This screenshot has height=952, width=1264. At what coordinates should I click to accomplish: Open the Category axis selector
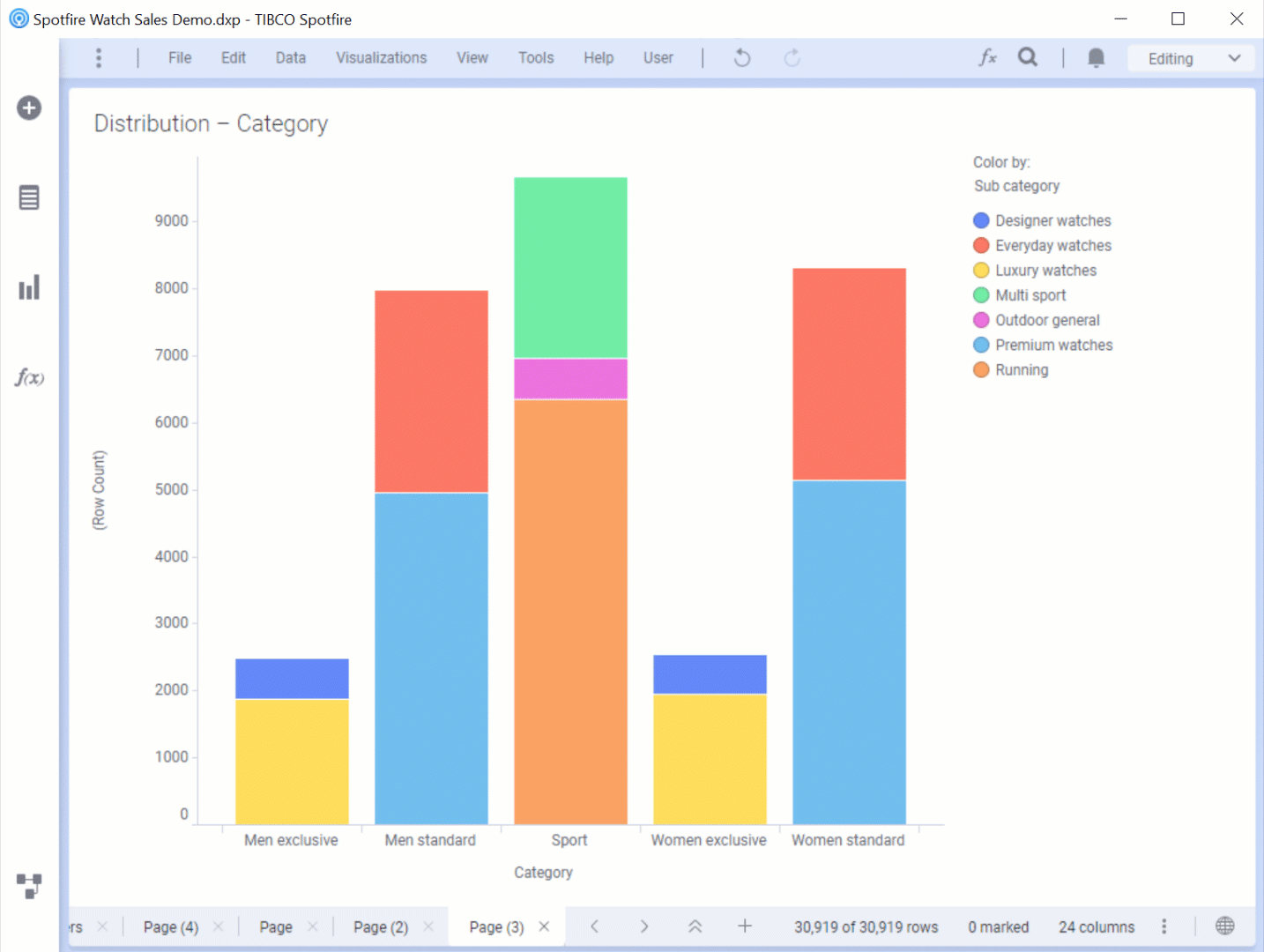coord(543,872)
